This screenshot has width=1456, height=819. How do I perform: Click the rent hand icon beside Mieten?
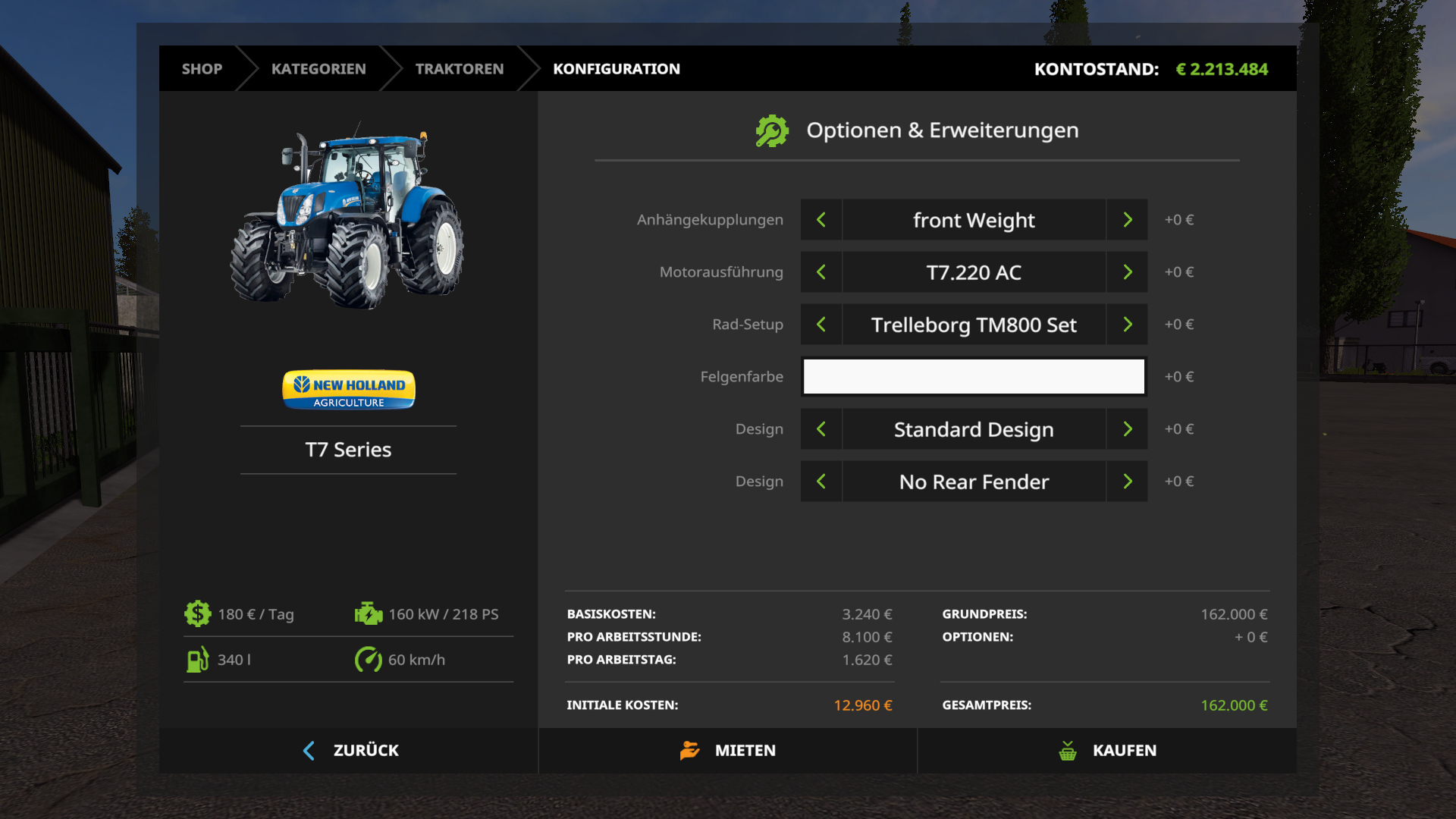(x=690, y=750)
